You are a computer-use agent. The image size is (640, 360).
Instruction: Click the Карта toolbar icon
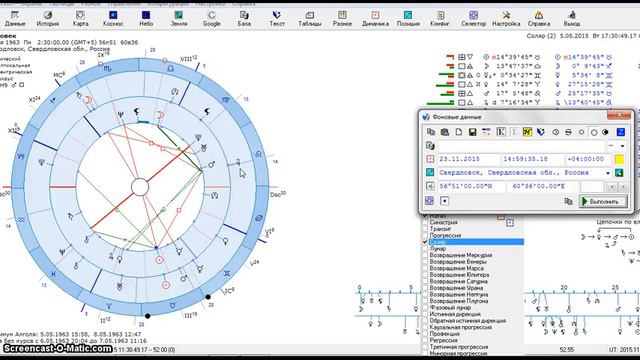[x=80, y=19]
